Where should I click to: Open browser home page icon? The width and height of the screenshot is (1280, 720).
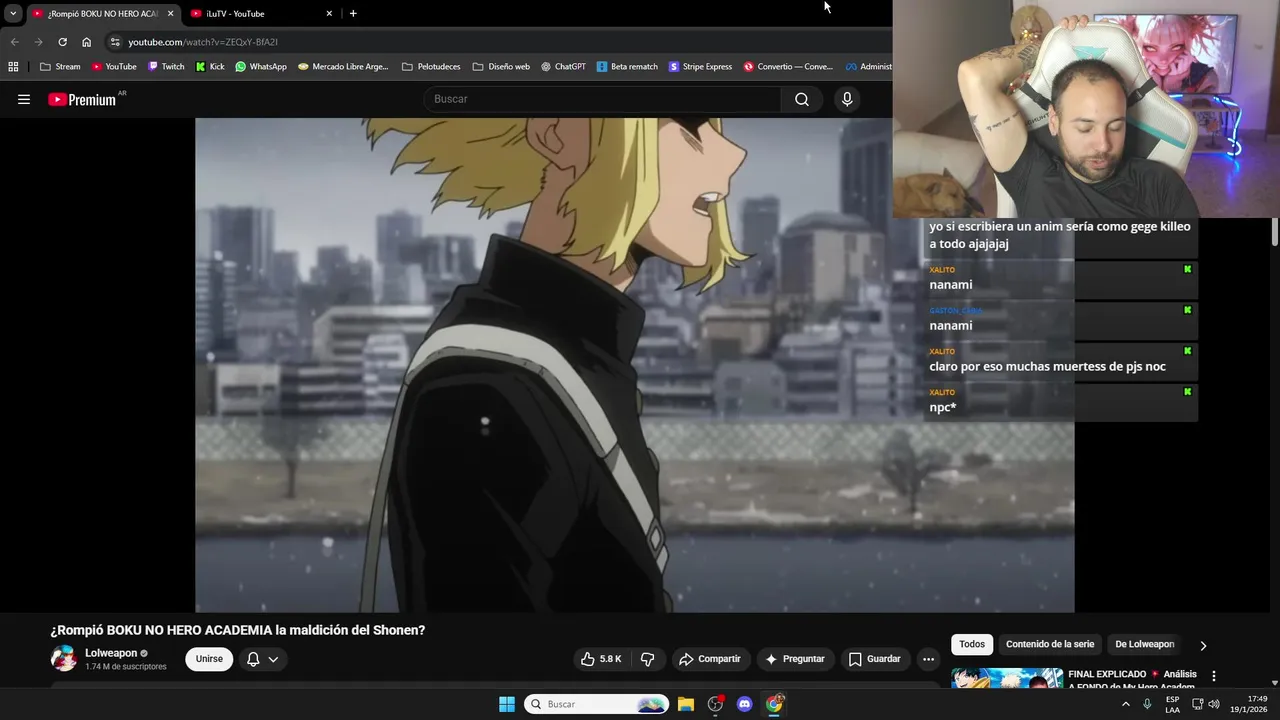click(x=86, y=42)
